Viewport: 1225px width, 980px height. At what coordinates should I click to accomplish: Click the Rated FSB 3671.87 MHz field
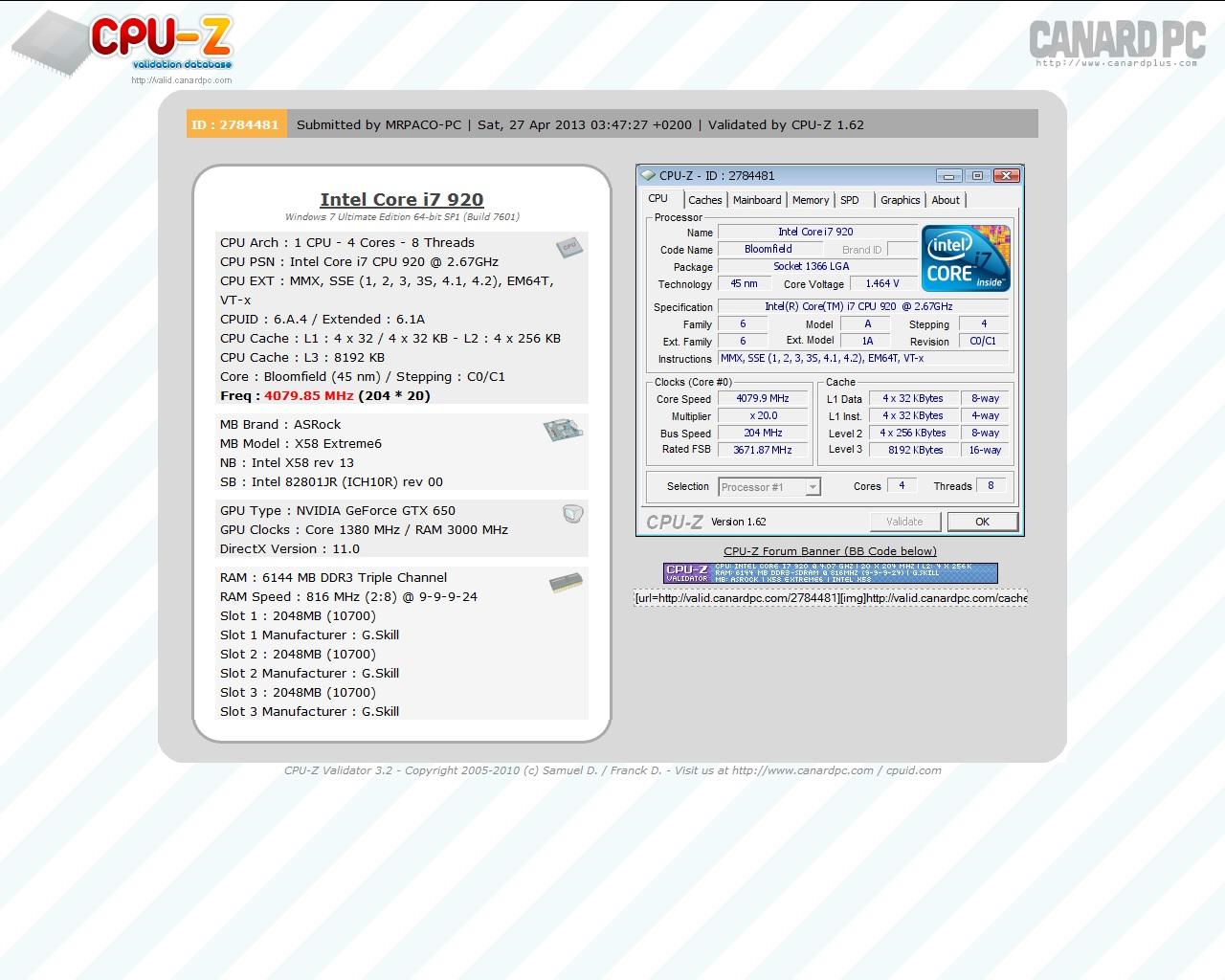tap(763, 450)
